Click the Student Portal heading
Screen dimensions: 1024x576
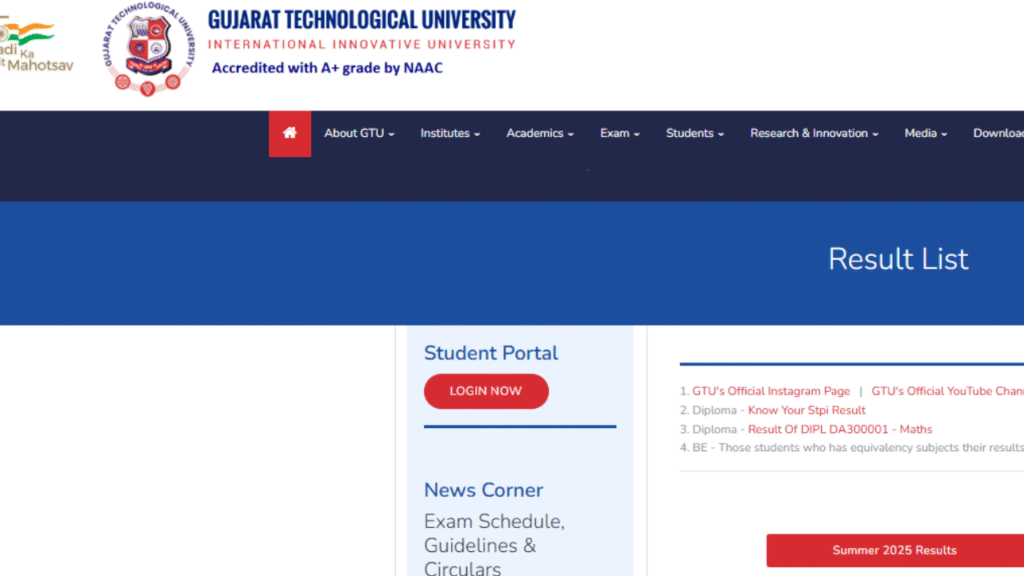click(x=491, y=353)
